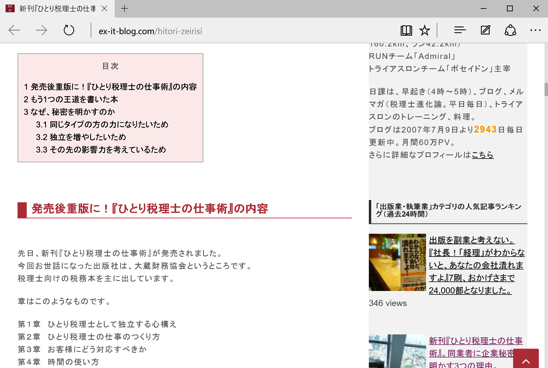Image resolution: width=548 pixels, height=368 pixels.
Task: Click text 第1章 ひとり税理士として独立する心構え
Action: pyautogui.click(x=97, y=324)
